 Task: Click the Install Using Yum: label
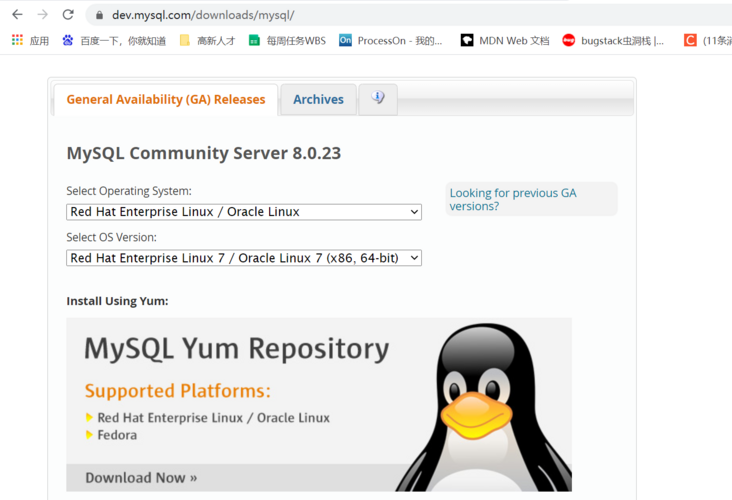tap(117, 301)
